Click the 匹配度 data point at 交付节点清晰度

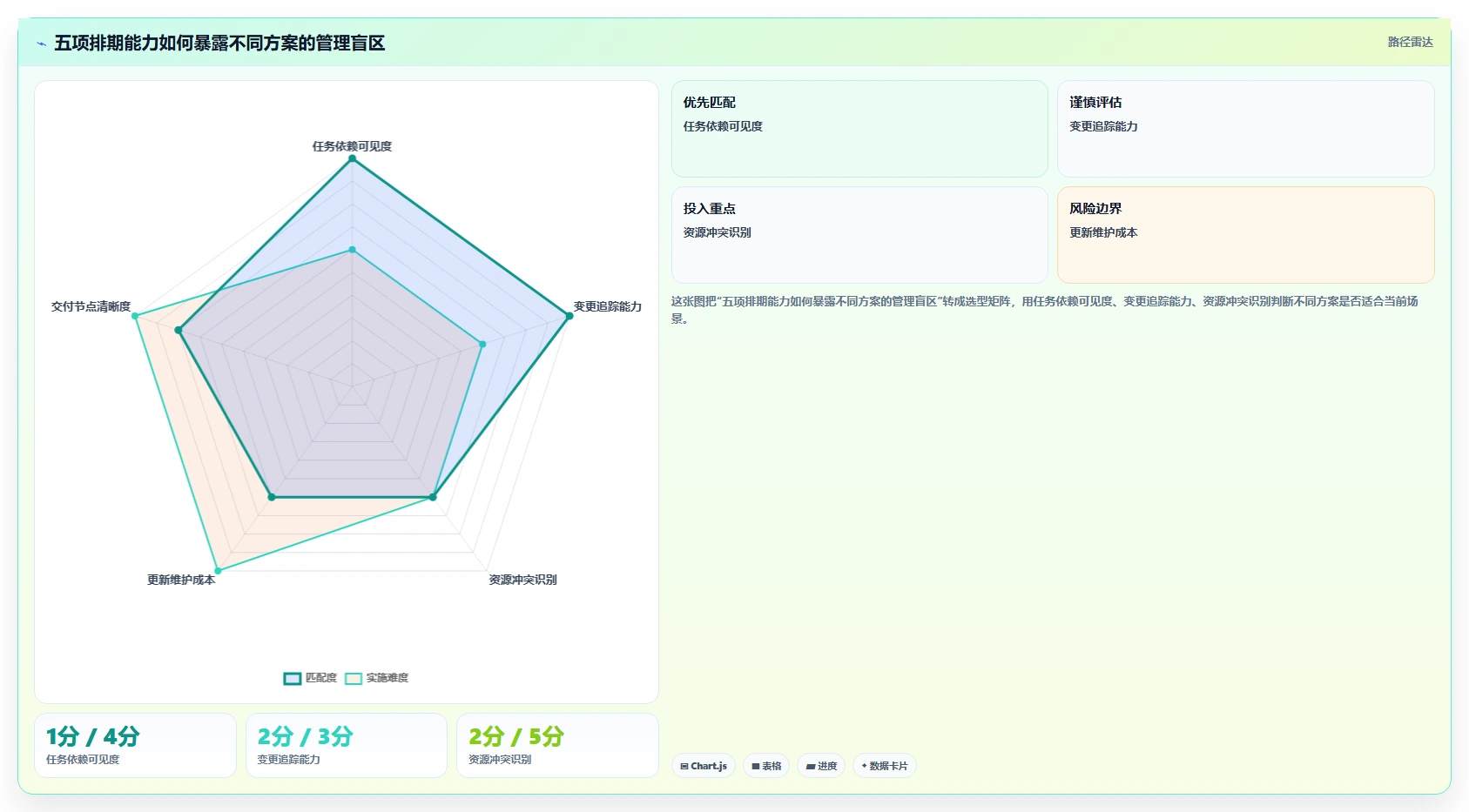coord(179,330)
